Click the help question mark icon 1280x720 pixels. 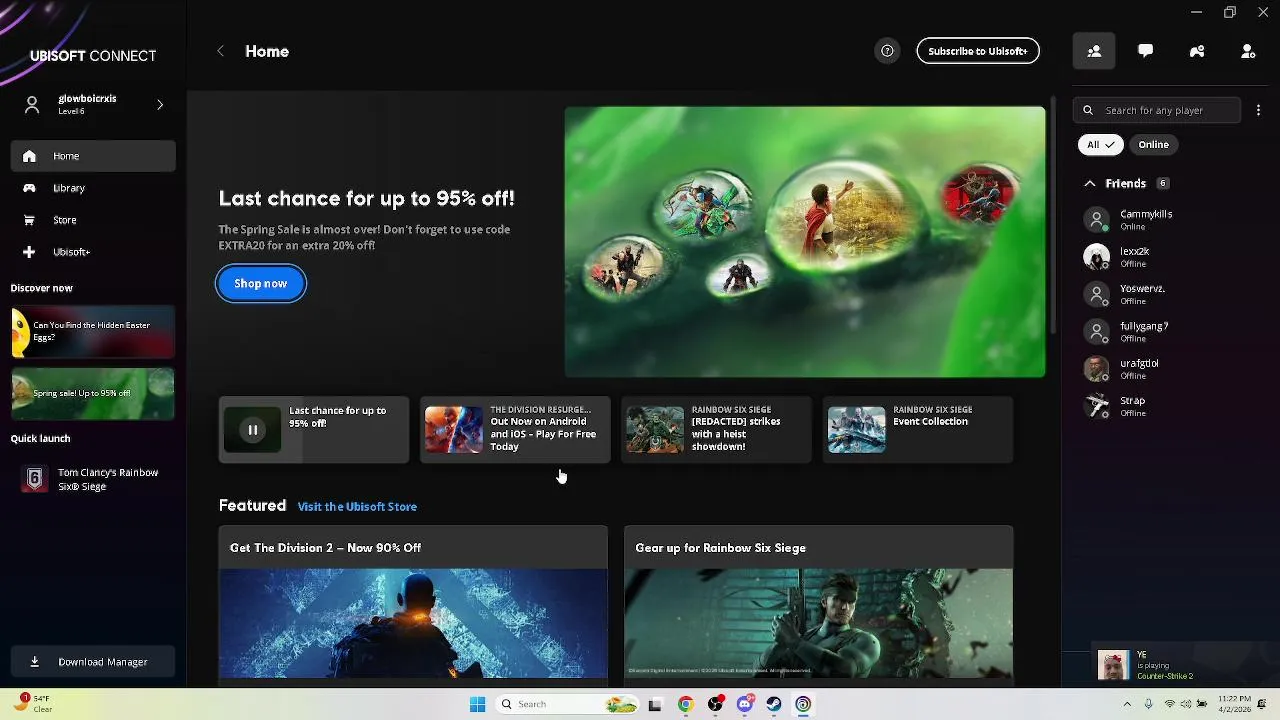tap(887, 51)
